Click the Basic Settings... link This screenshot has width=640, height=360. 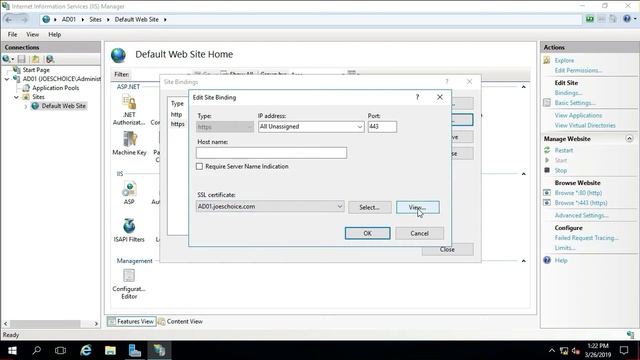575,103
